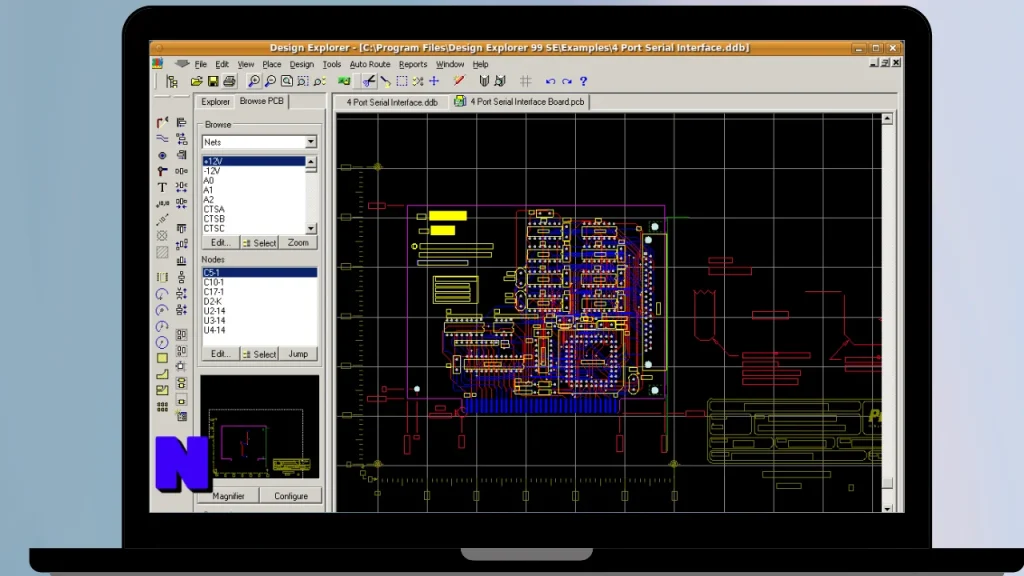Select the CTSA net in list

tap(253, 209)
